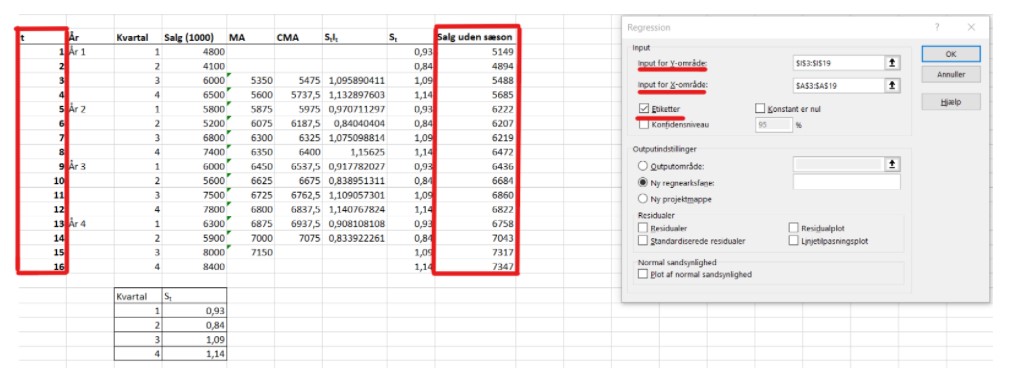1012x375 pixels.
Task: Click the range picker for Y-område input
Action: coord(892,63)
